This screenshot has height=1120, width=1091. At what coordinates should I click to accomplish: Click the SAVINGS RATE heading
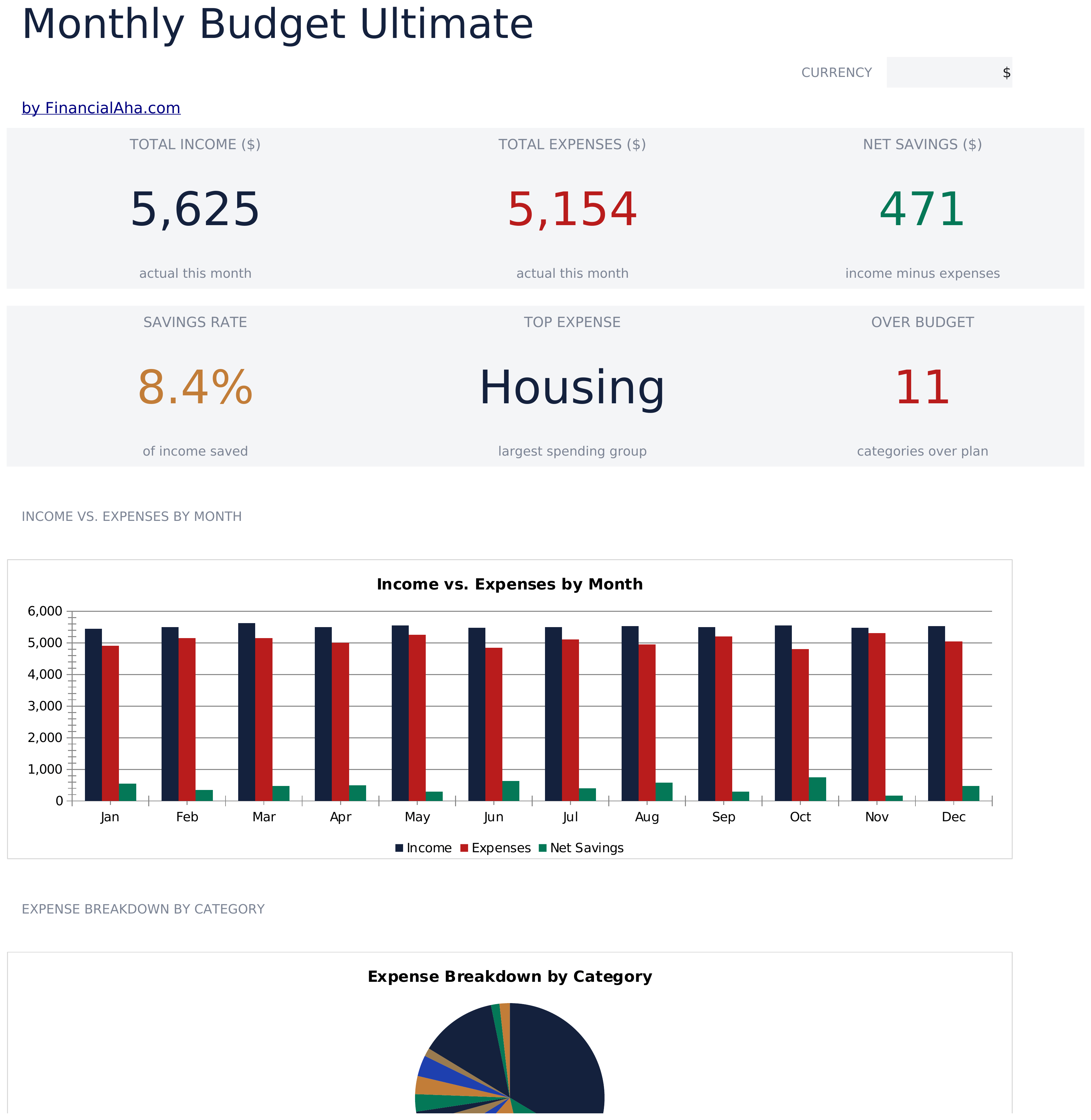click(195, 322)
